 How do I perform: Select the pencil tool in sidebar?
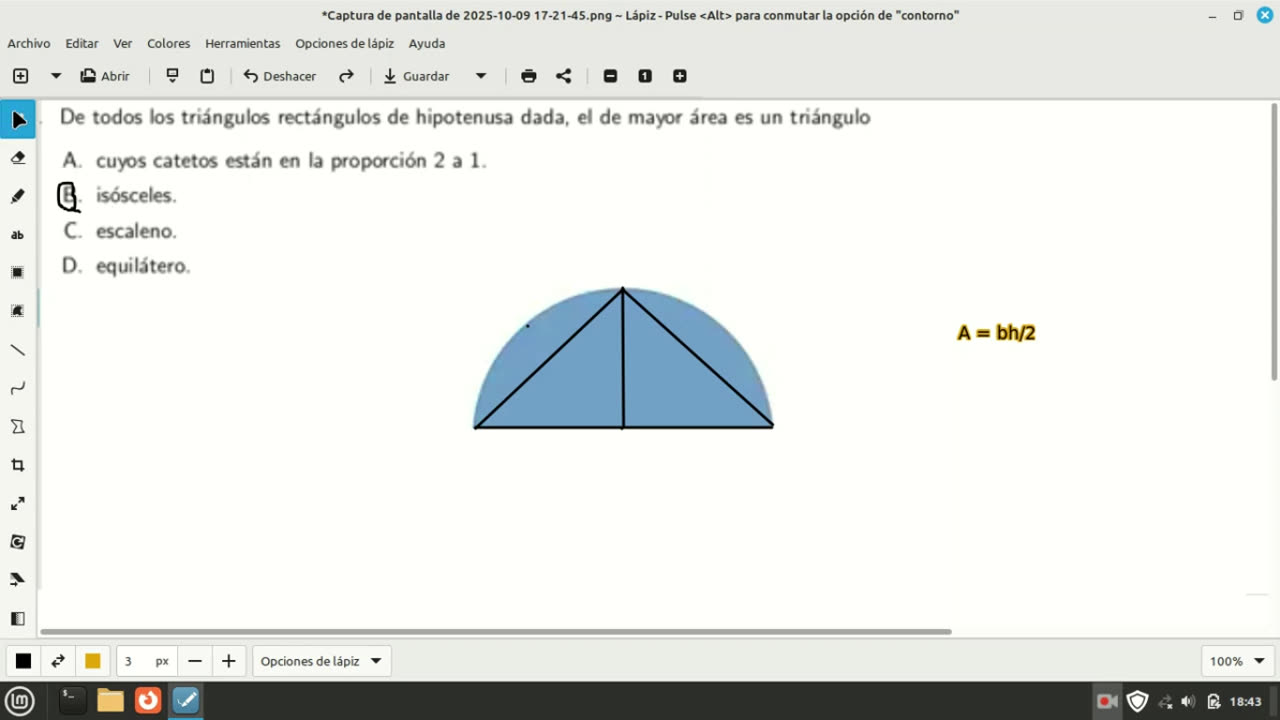18,197
